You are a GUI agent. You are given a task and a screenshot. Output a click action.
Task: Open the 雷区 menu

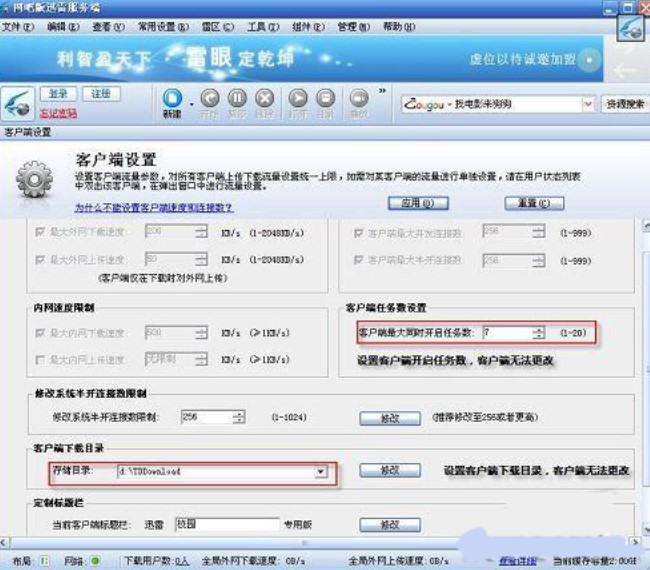[x=218, y=27]
